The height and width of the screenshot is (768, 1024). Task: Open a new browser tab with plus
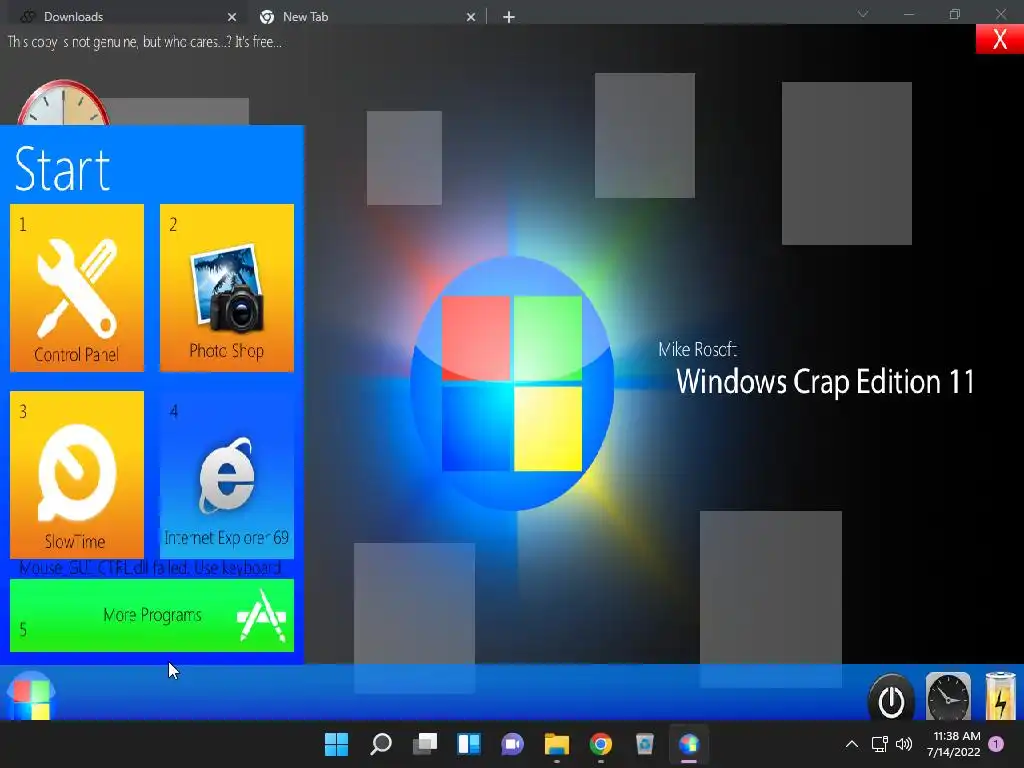coord(509,17)
